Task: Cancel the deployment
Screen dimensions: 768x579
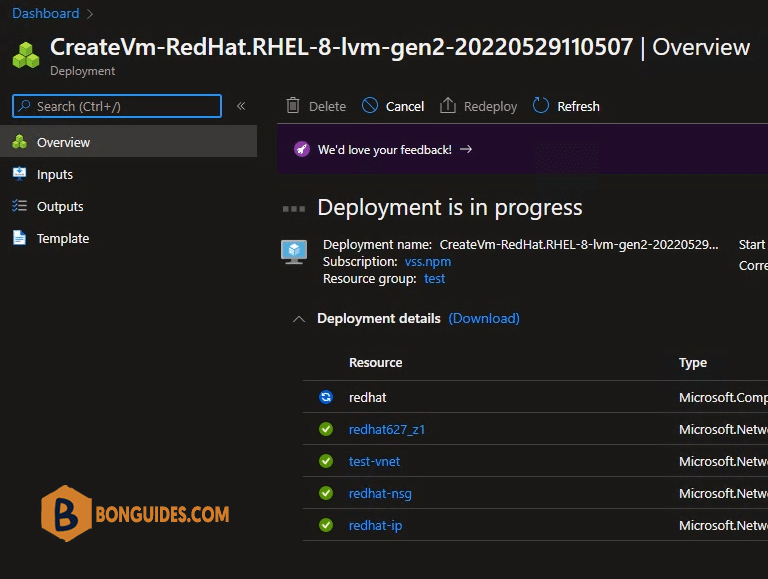Action: tap(405, 106)
